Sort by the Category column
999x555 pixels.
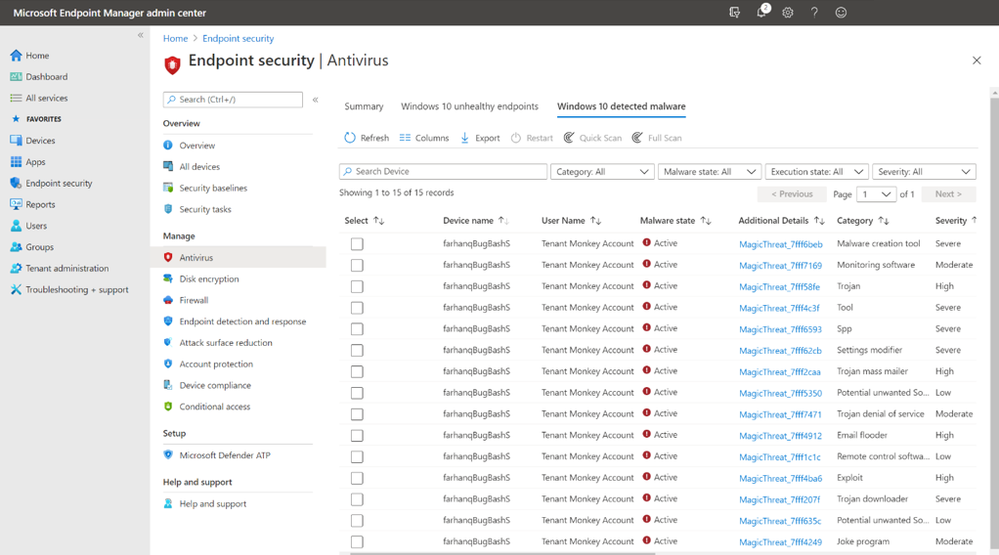pyautogui.click(x=863, y=220)
